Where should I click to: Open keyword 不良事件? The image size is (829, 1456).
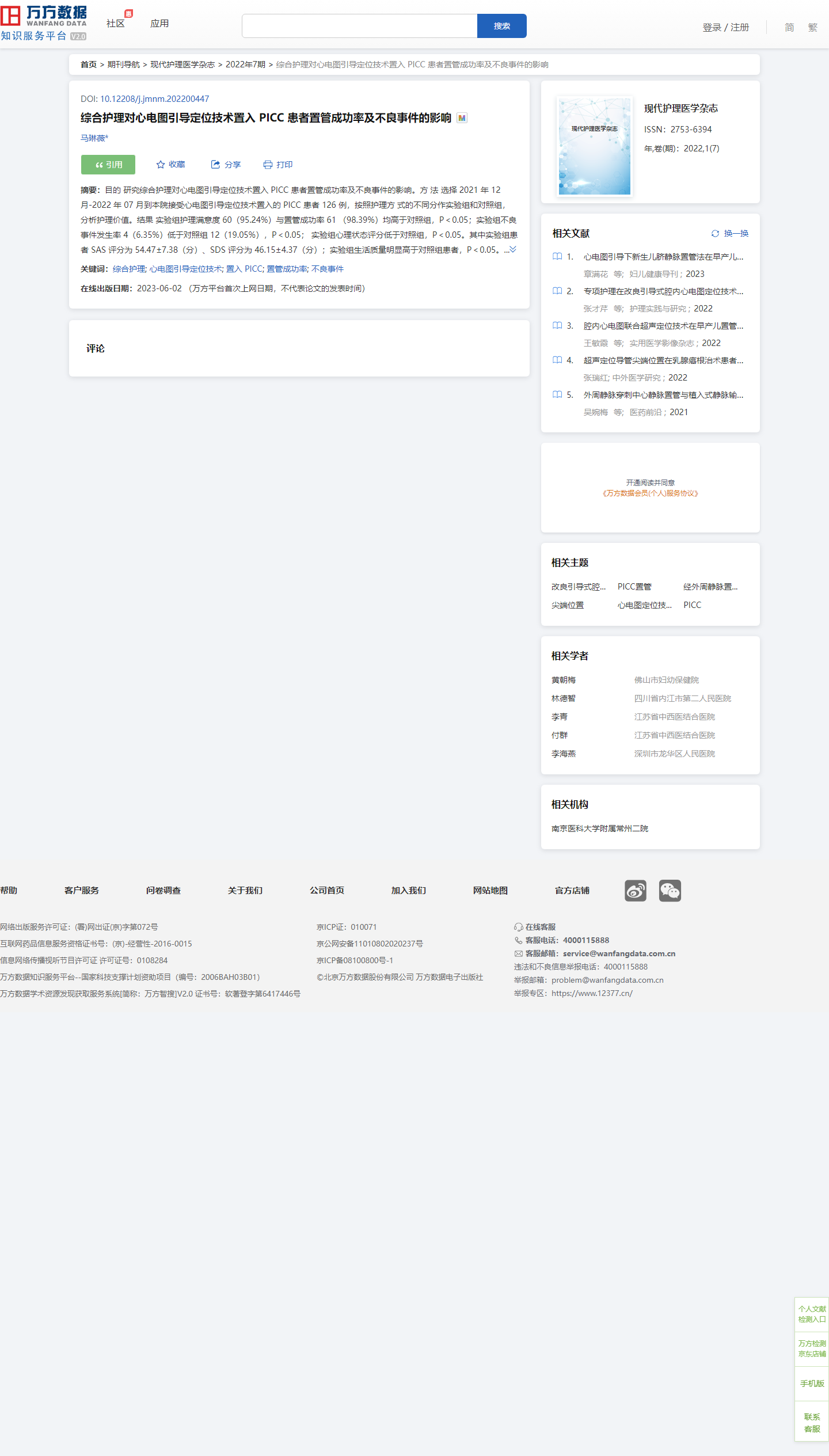point(328,269)
